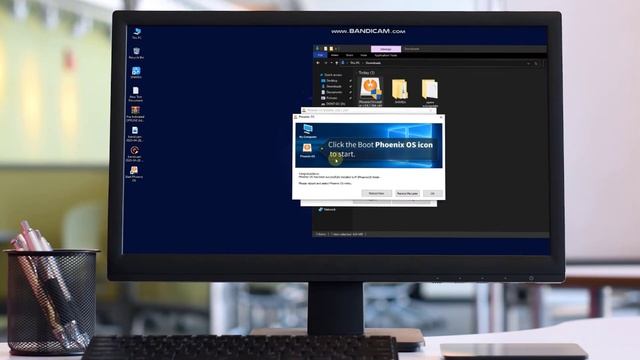Select the Bandicam video file with play icon
This screenshot has width=640, height=360.
134,154
